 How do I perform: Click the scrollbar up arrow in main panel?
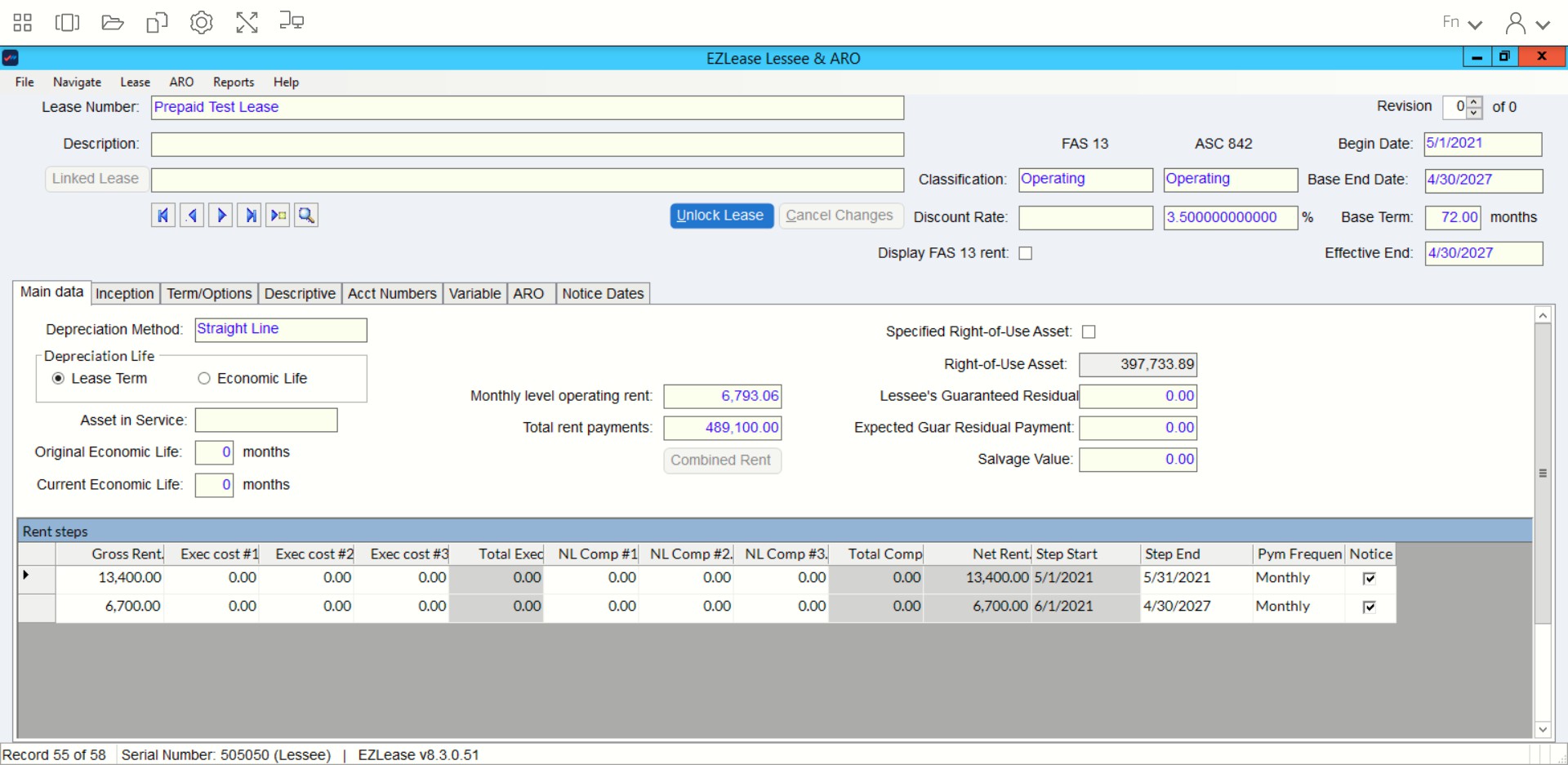click(1543, 315)
